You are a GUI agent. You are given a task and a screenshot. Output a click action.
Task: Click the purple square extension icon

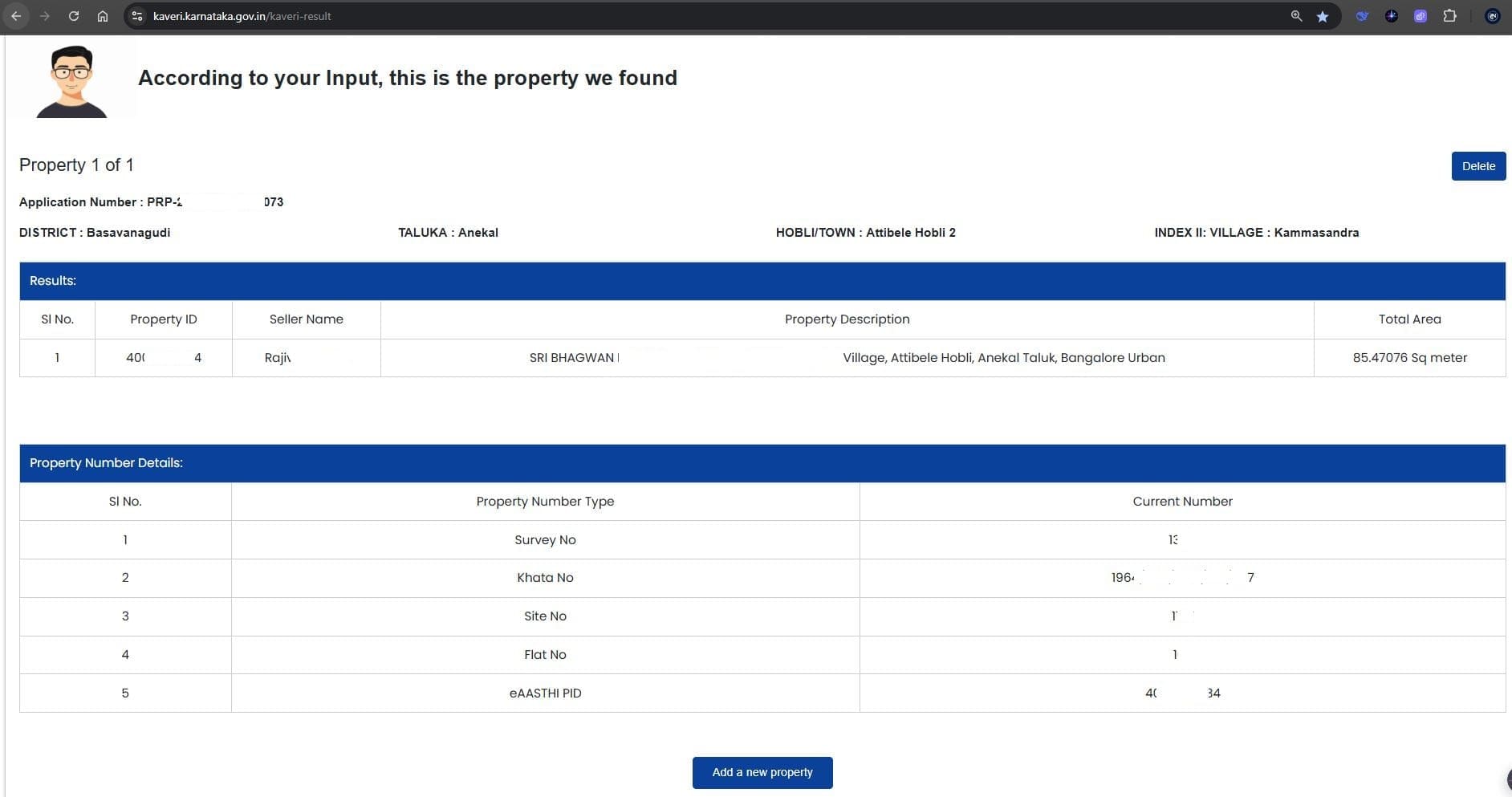[x=1421, y=16]
